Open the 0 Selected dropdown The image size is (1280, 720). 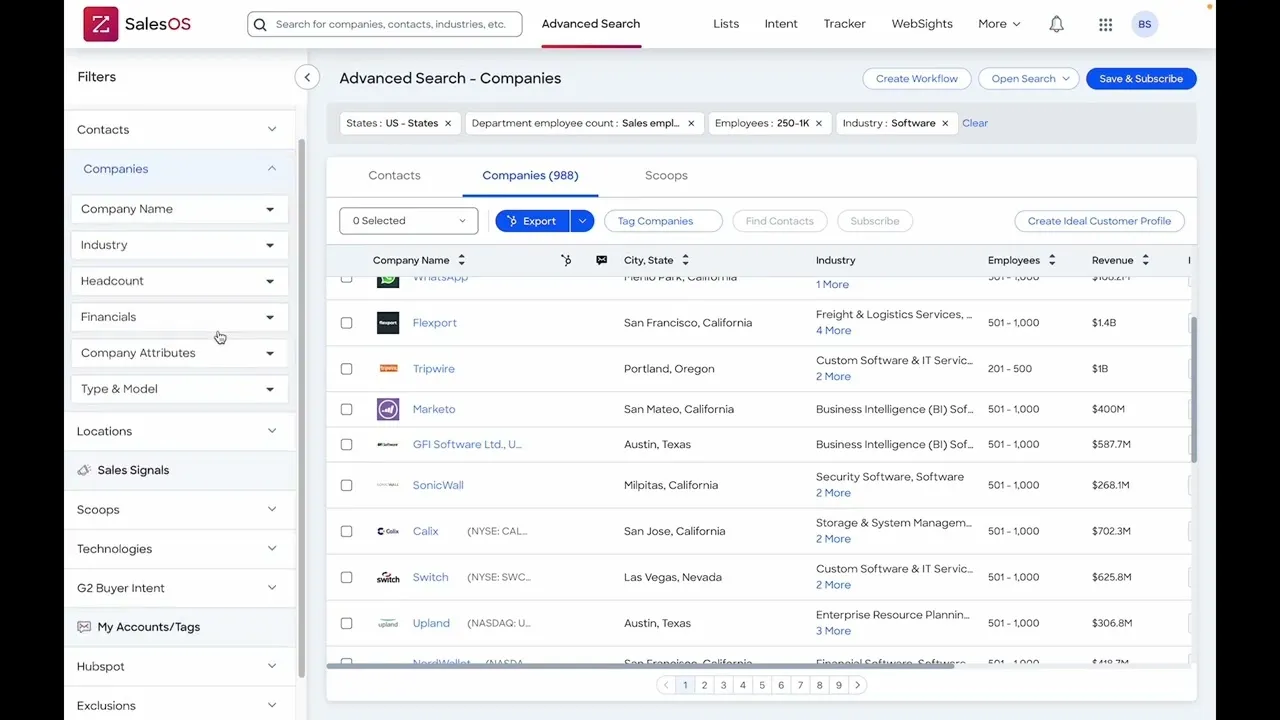tap(408, 220)
